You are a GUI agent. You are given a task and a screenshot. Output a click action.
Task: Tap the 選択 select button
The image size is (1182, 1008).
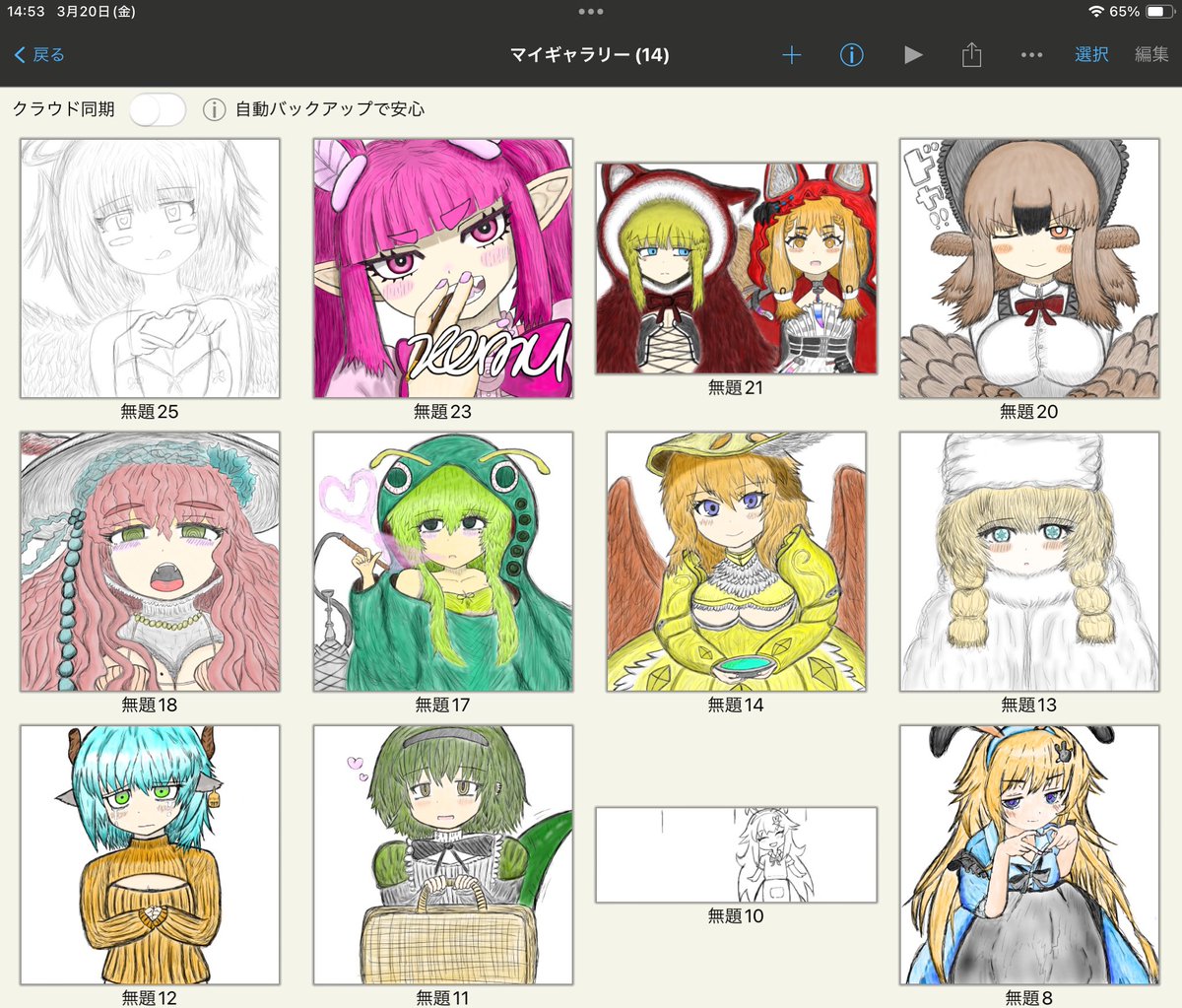coord(1091,55)
